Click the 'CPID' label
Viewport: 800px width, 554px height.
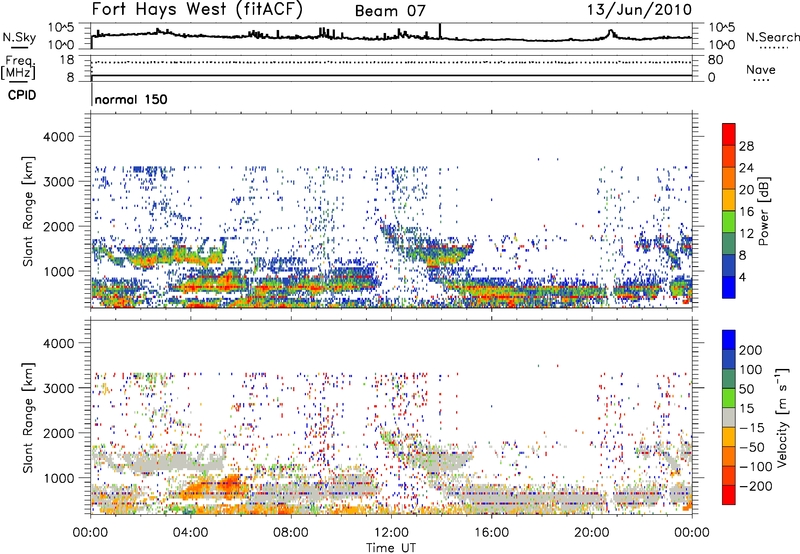(22, 95)
